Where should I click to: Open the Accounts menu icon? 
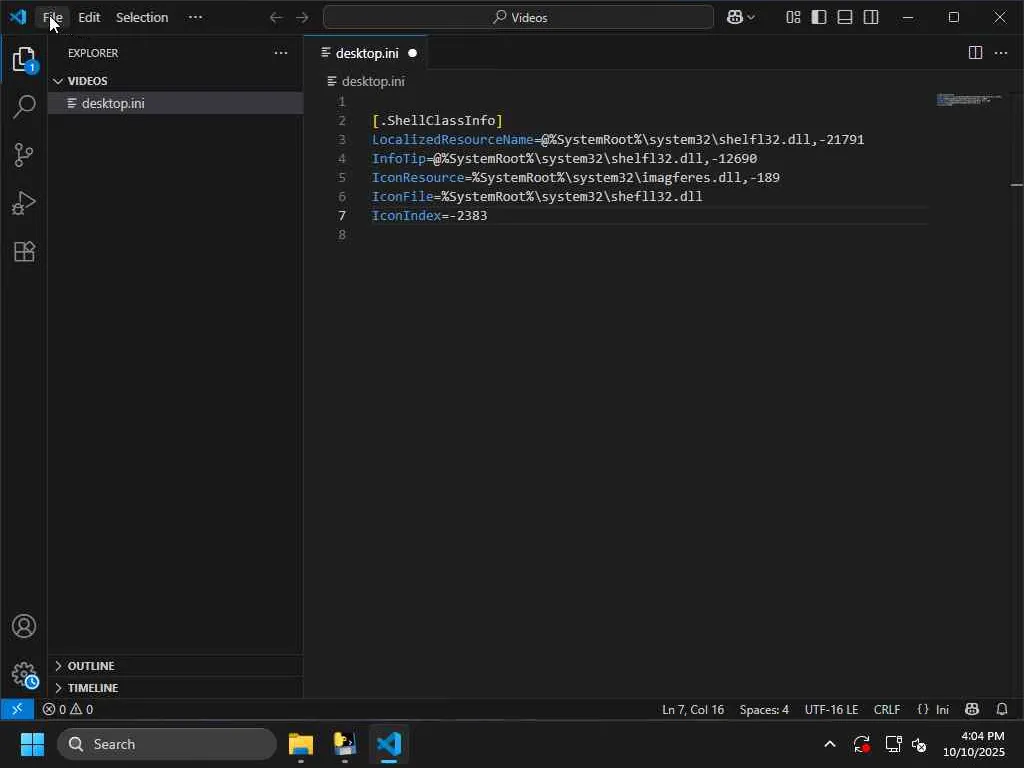[24, 627]
